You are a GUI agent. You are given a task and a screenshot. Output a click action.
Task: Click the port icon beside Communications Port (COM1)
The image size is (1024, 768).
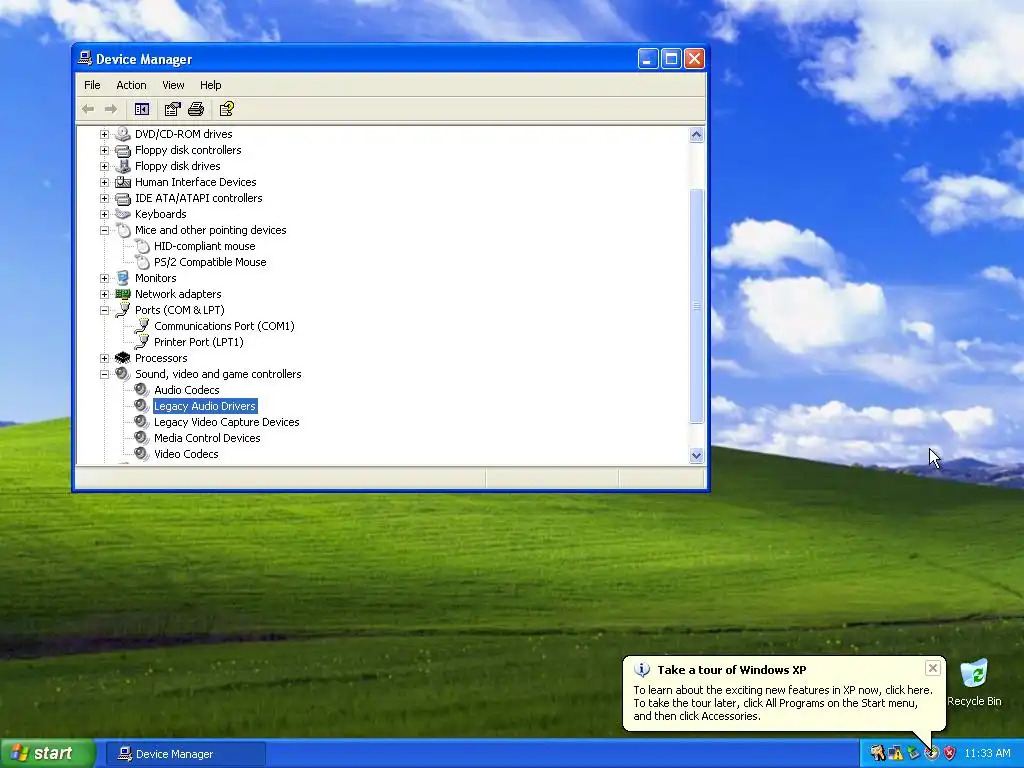tap(142, 326)
